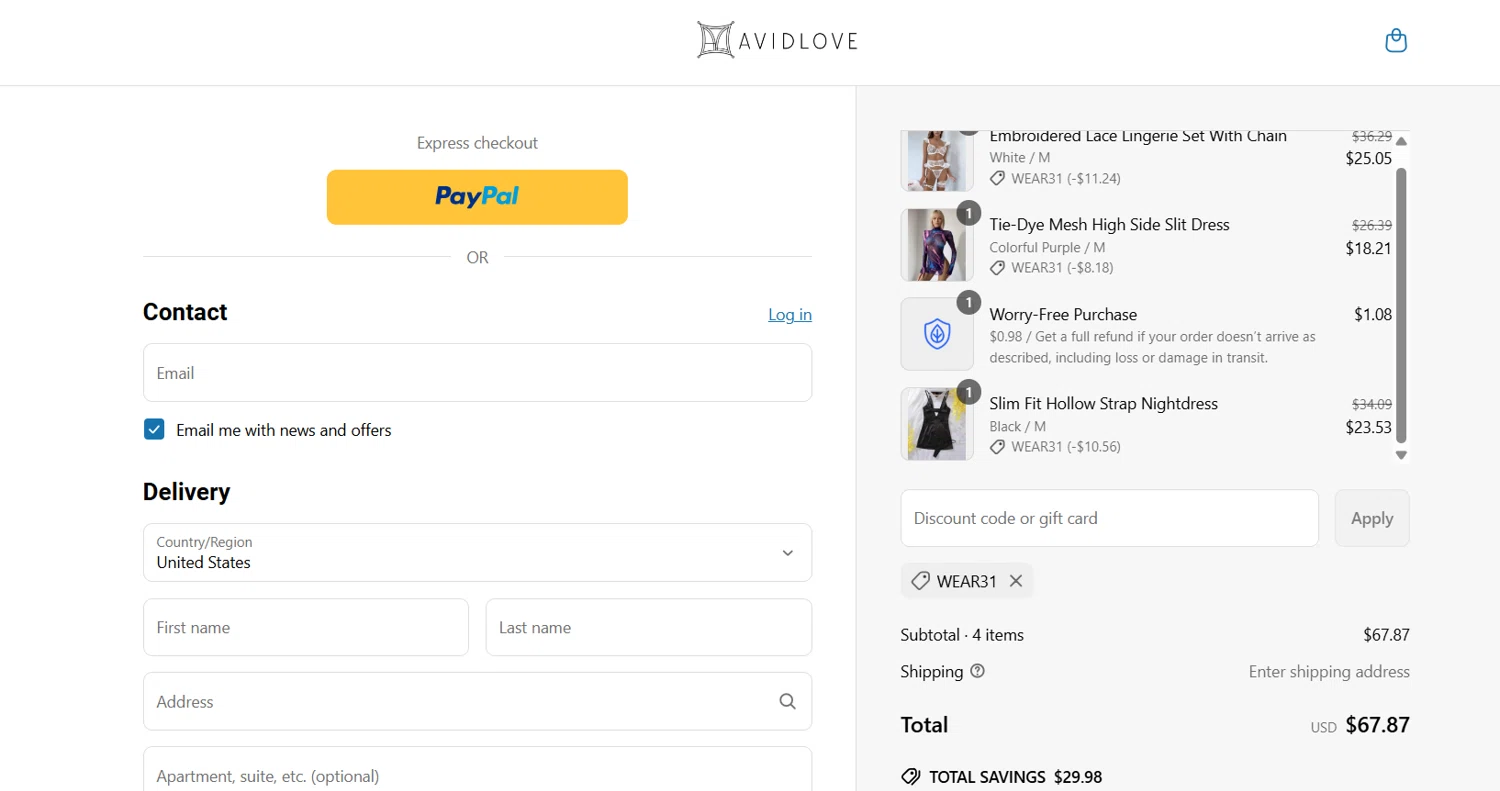1500x791 pixels.
Task: Click the Slim Fit Hollow Strap Nightdress thumbnail
Action: (x=937, y=424)
